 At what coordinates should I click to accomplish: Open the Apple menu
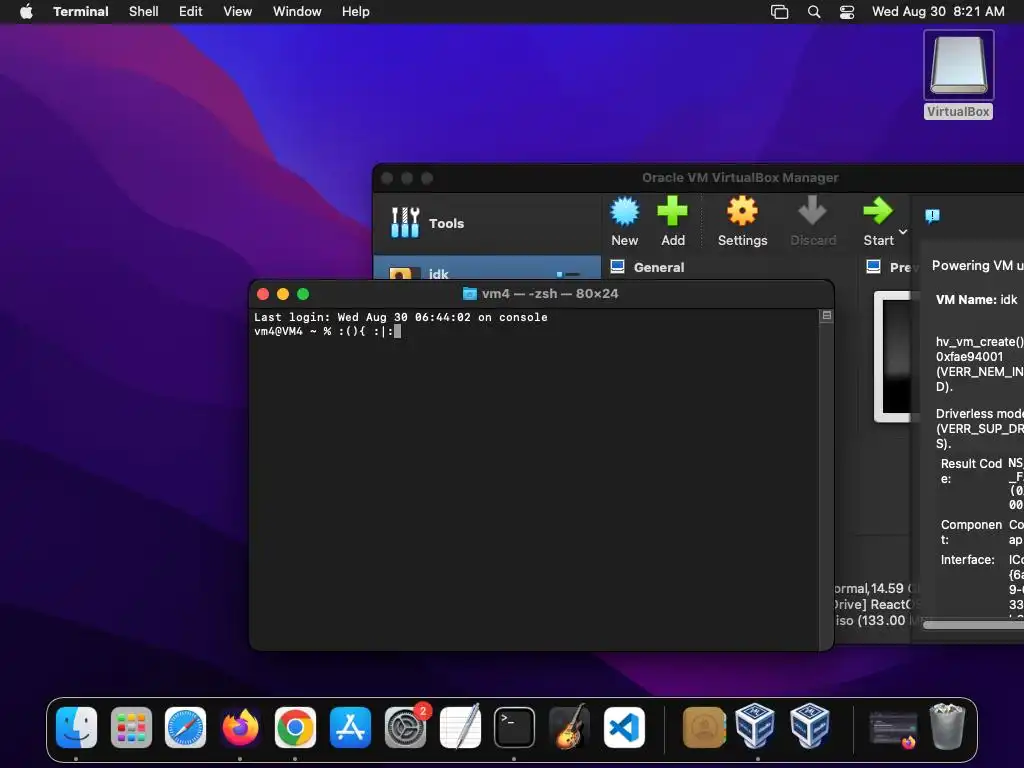(26, 11)
